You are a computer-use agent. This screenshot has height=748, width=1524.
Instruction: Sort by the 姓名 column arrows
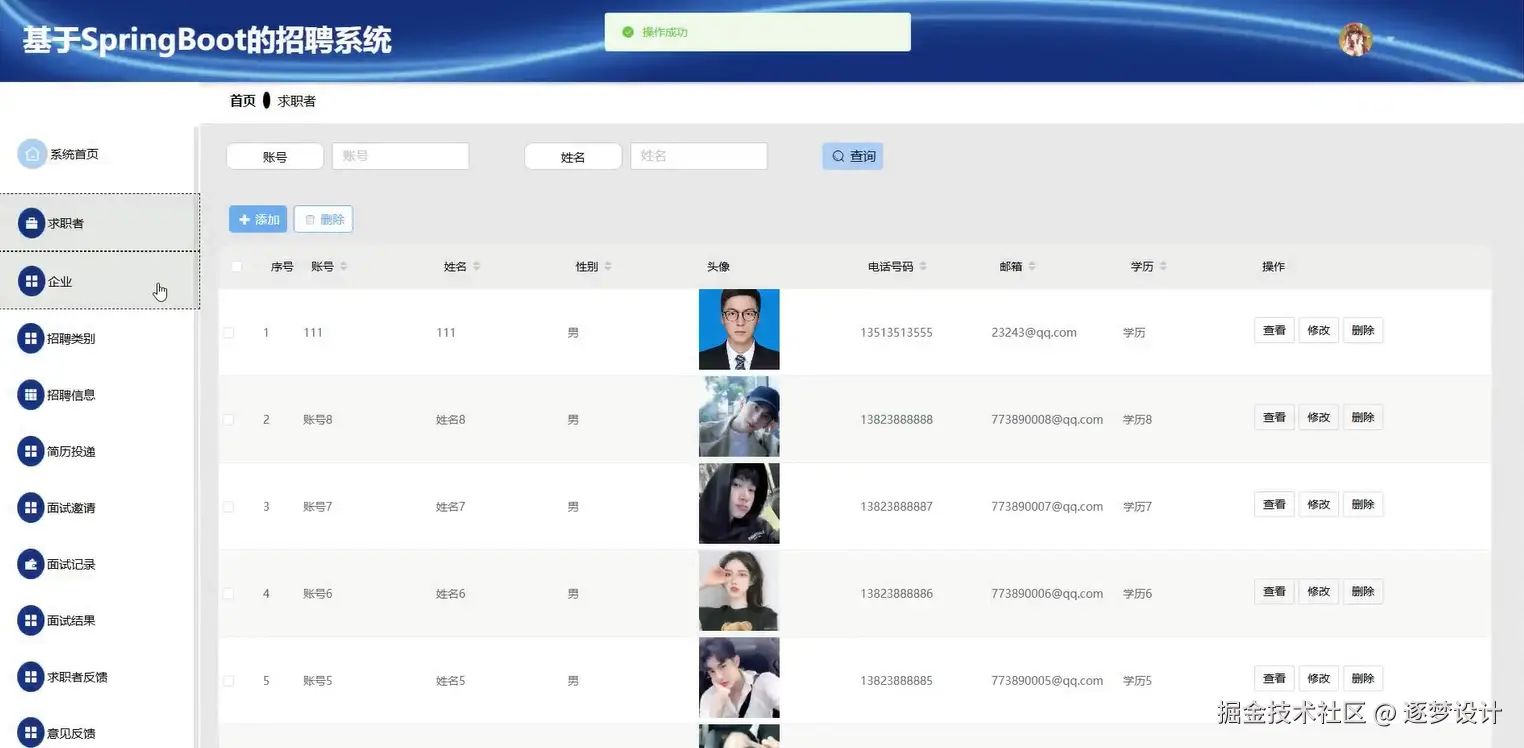[477, 266]
